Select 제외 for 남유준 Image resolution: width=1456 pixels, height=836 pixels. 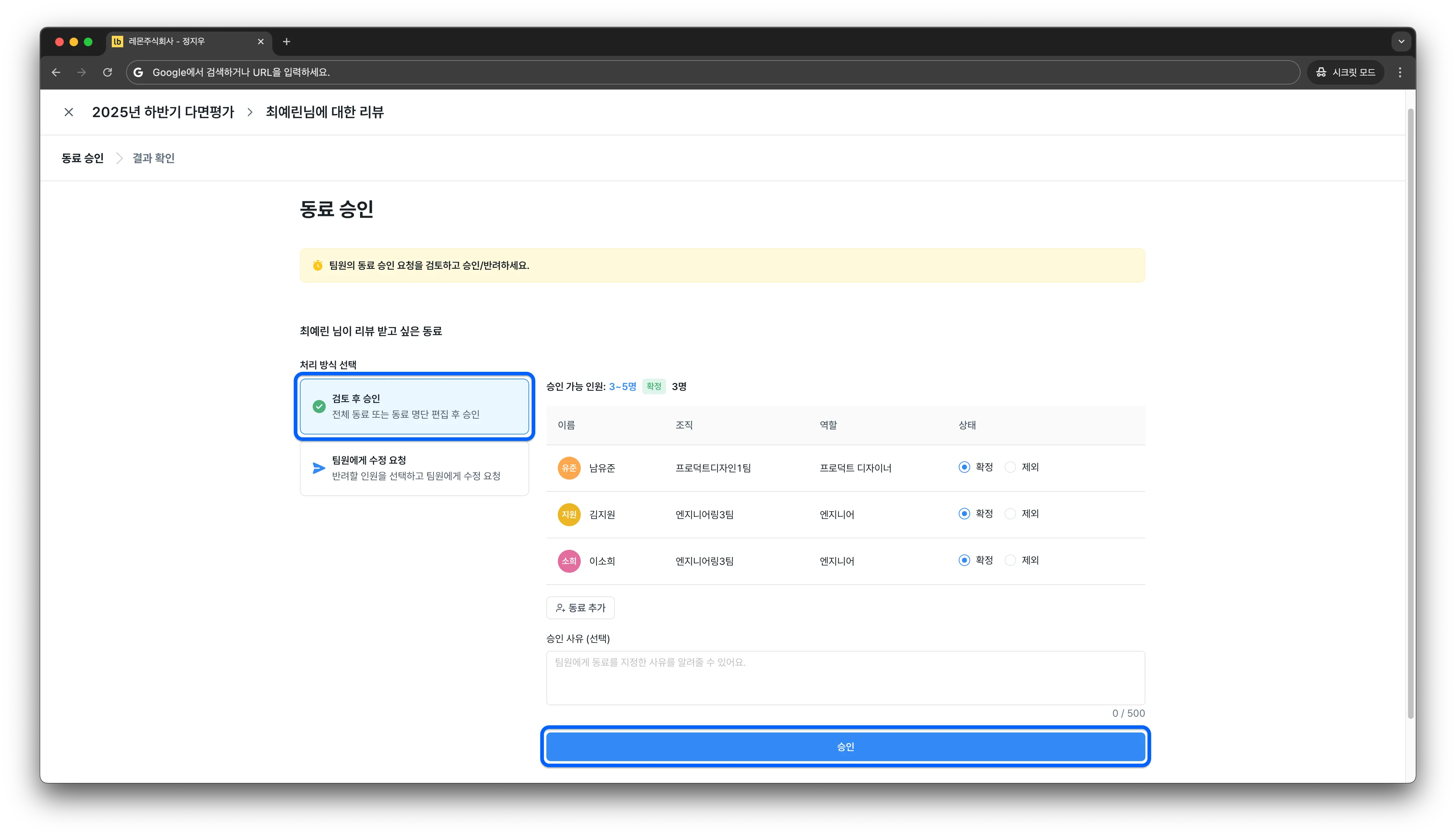tap(1010, 467)
